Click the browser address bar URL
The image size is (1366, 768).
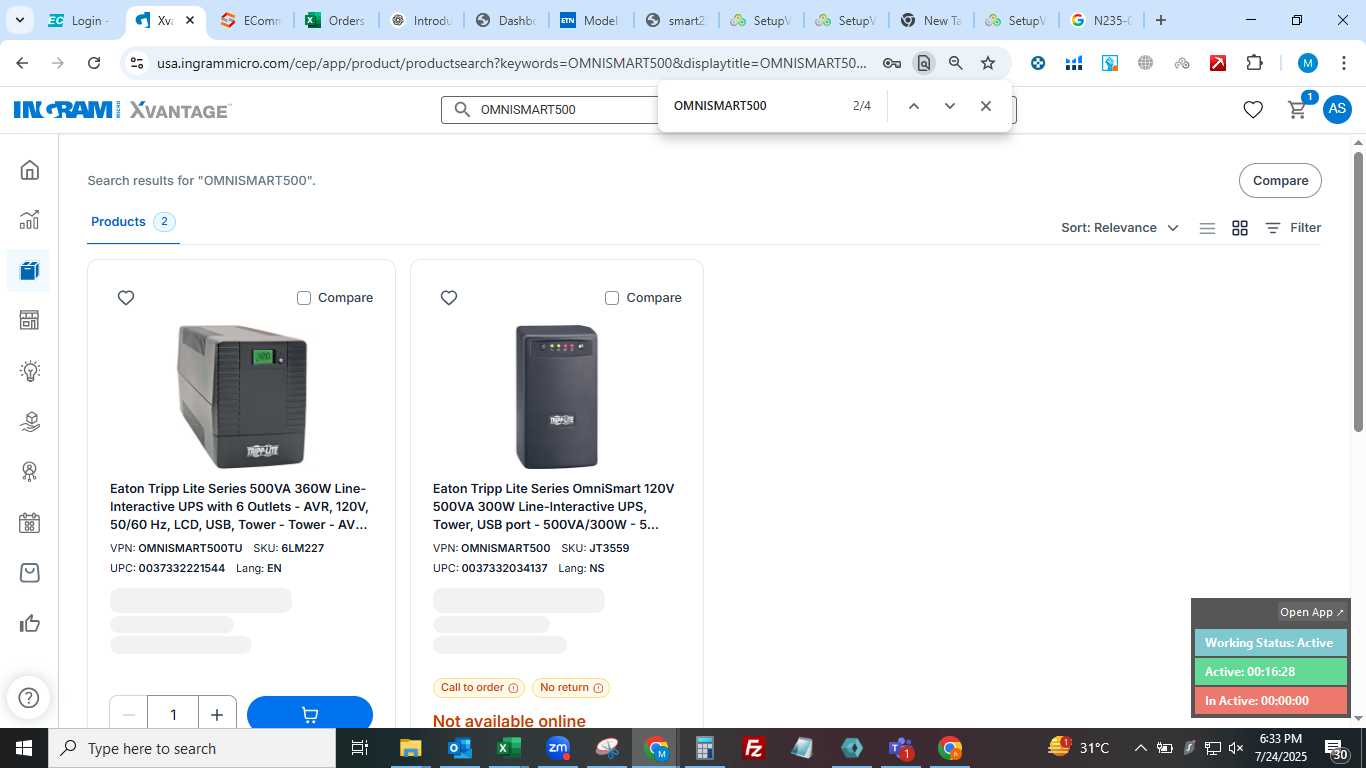point(512,63)
